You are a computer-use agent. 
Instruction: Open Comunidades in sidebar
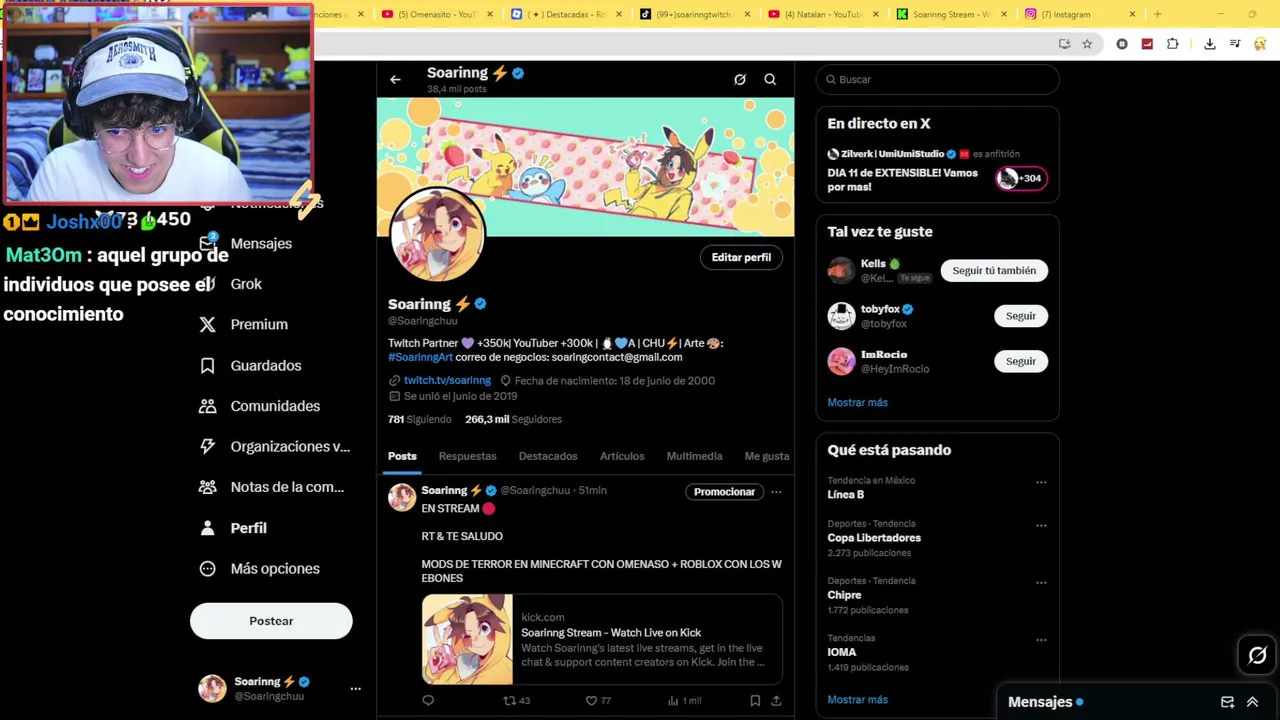tap(260, 406)
